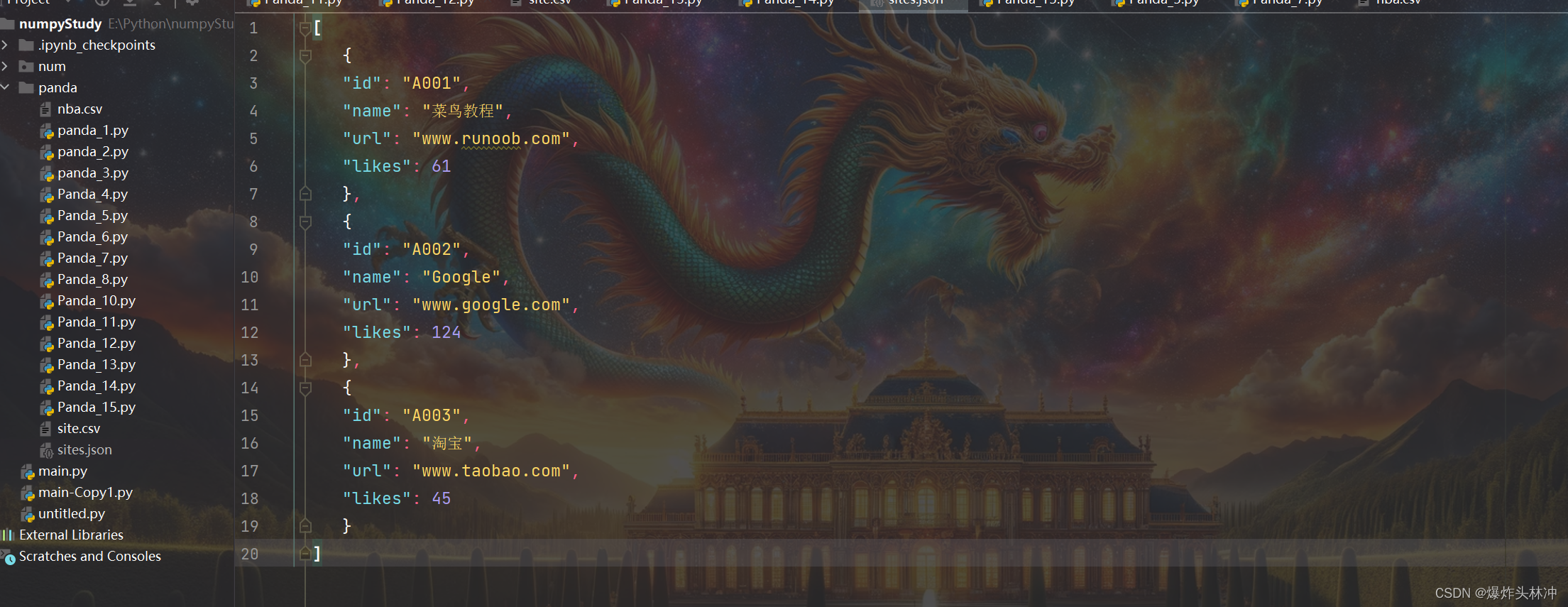Select the panda folder name
The height and width of the screenshot is (607, 1568).
pyautogui.click(x=57, y=88)
